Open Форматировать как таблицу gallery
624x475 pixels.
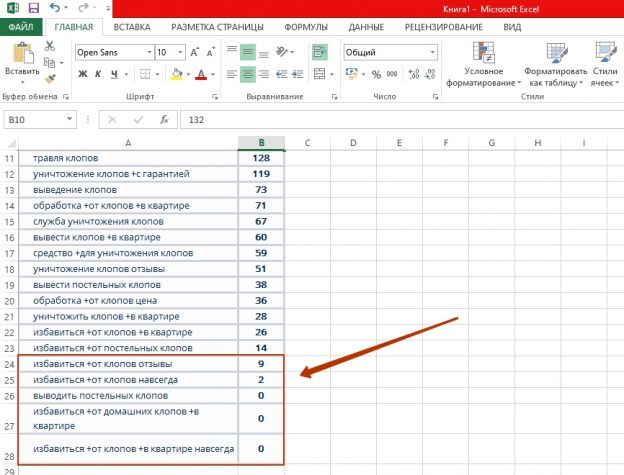point(556,64)
